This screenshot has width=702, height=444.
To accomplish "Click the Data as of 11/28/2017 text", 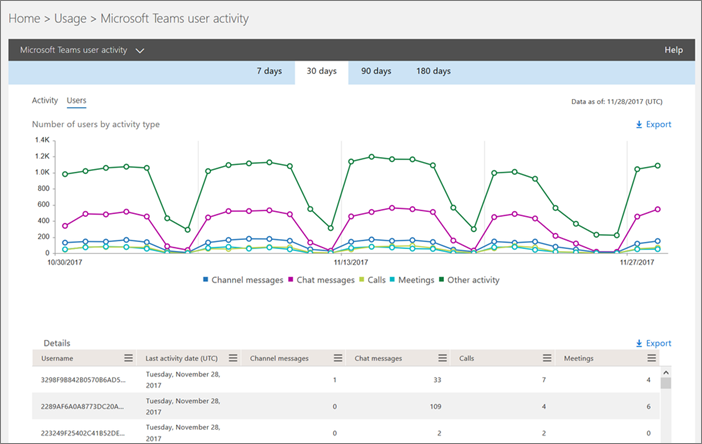I will (617, 102).
